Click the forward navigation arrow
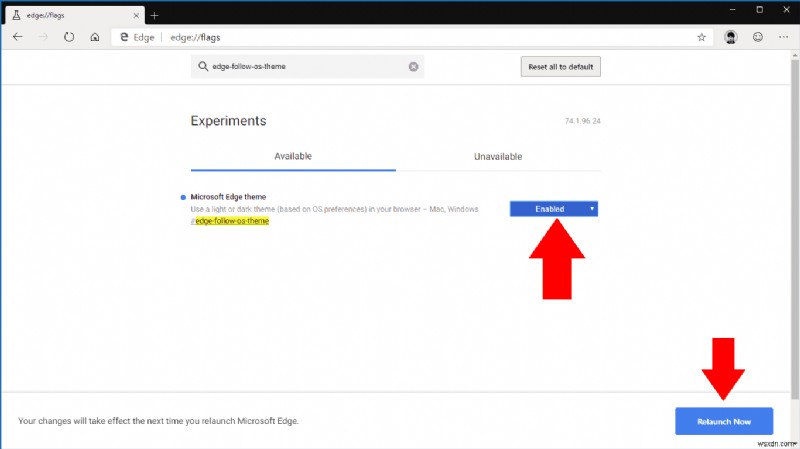The width and height of the screenshot is (800, 449). (x=44, y=37)
